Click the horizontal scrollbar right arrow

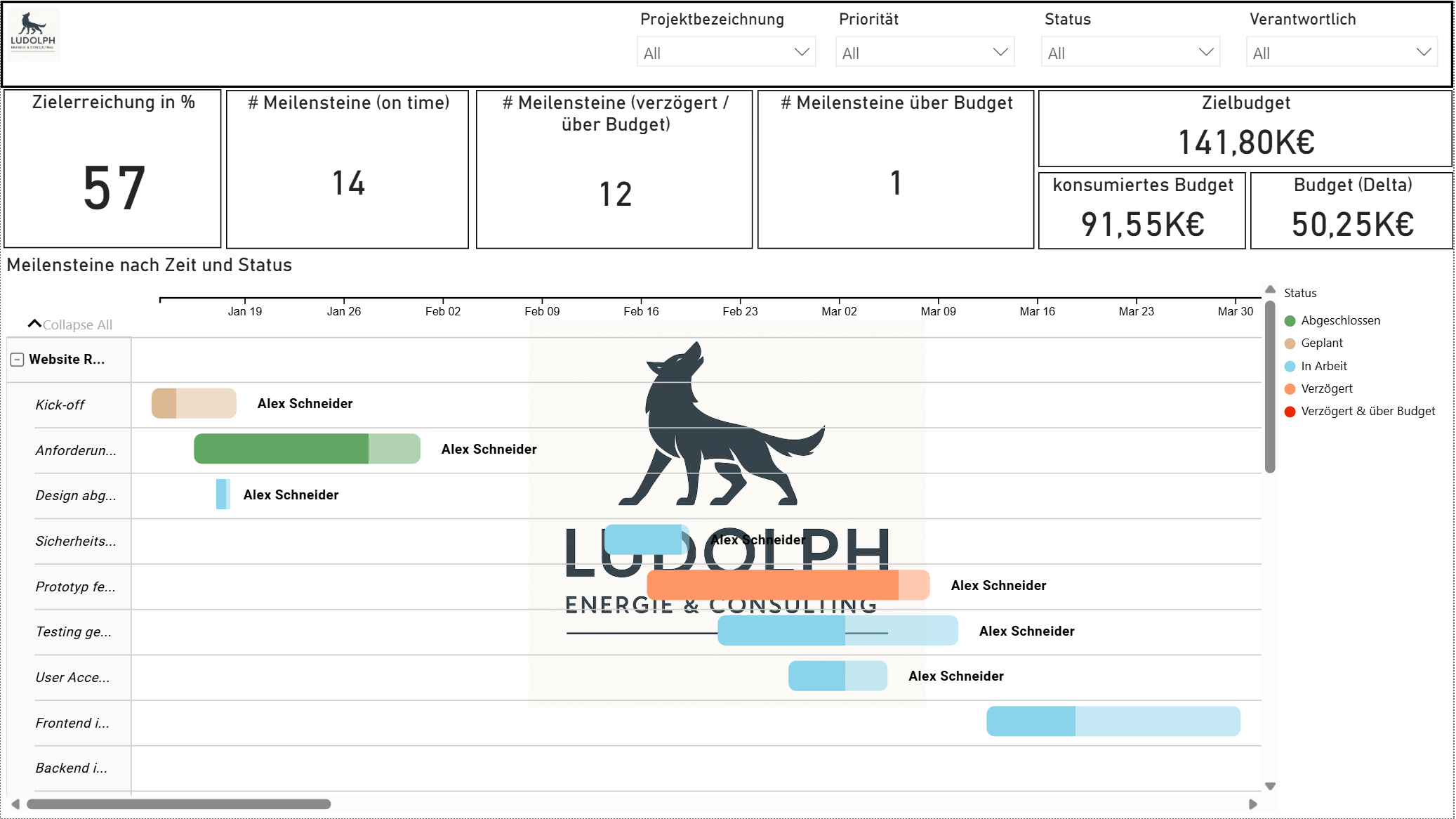pos(1253,804)
